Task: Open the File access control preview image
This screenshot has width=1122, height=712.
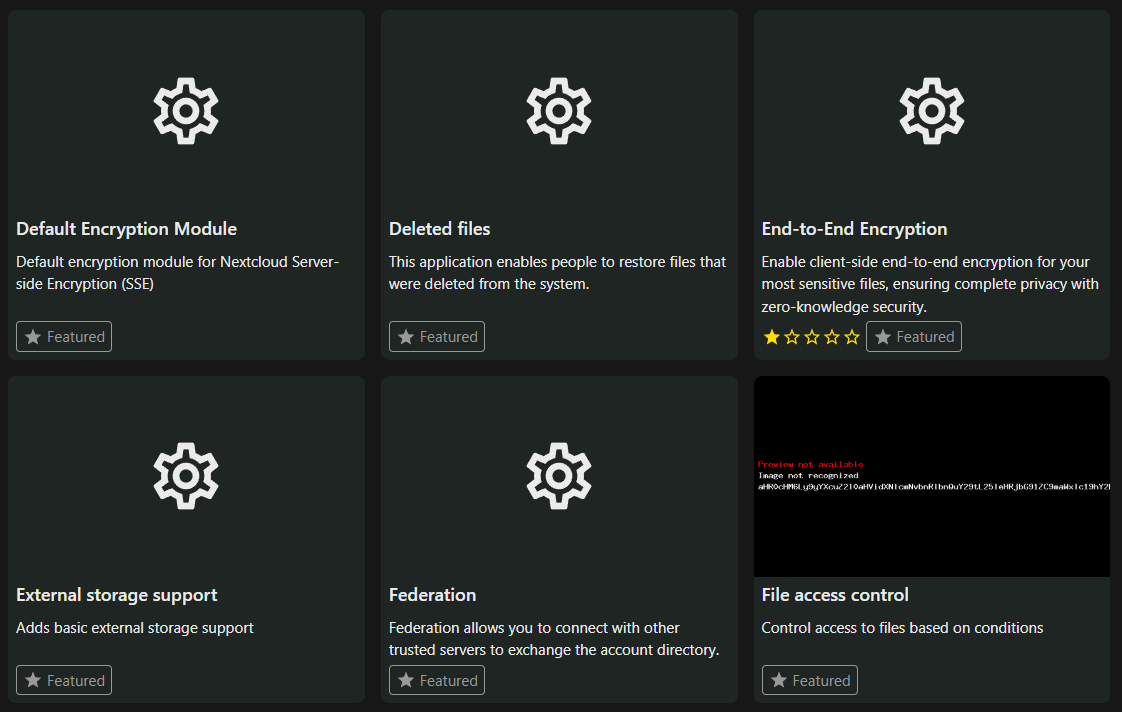Action: coord(932,477)
